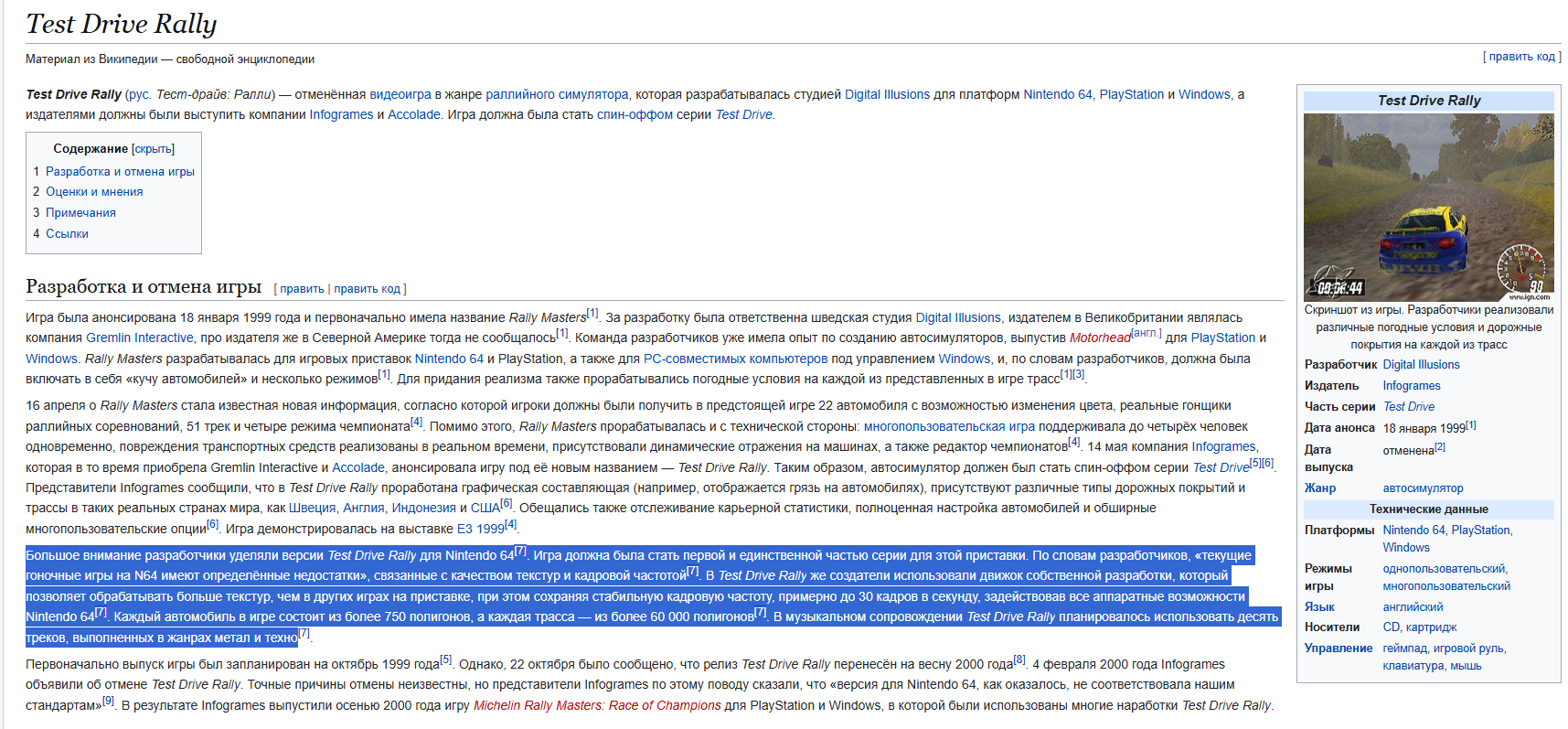Open red link 'Michelin Rally Masters: Race of Champions'
Screen dimensions: 1568x729
(x=597, y=705)
